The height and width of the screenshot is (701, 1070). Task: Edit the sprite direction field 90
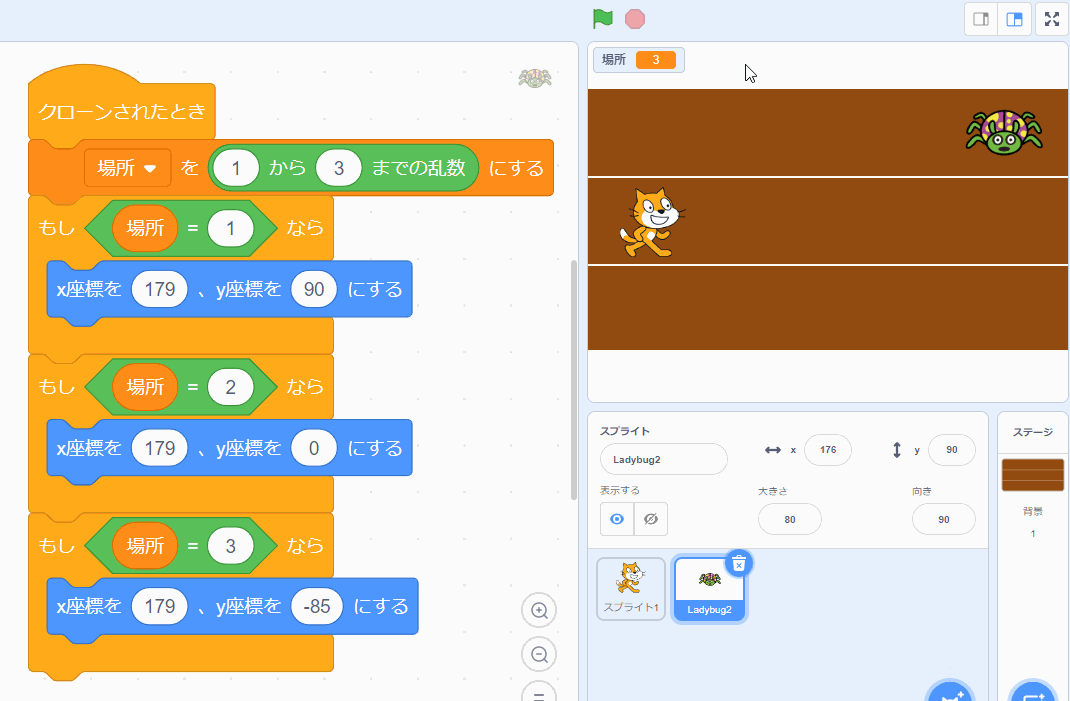click(944, 519)
